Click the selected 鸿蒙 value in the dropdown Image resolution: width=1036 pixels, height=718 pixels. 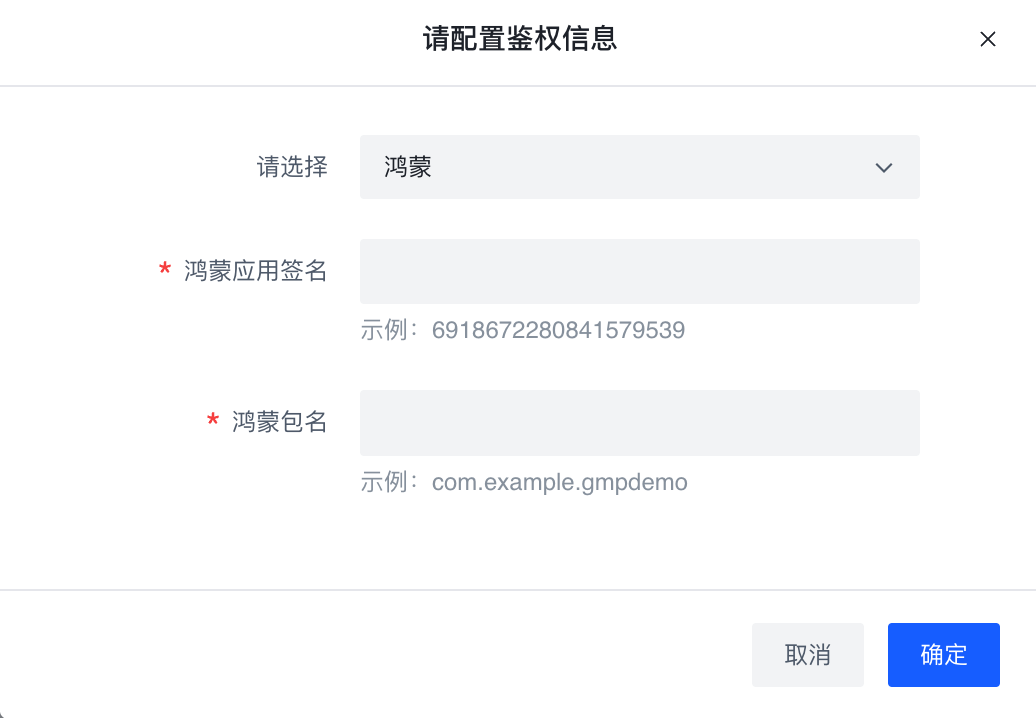click(408, 168)
